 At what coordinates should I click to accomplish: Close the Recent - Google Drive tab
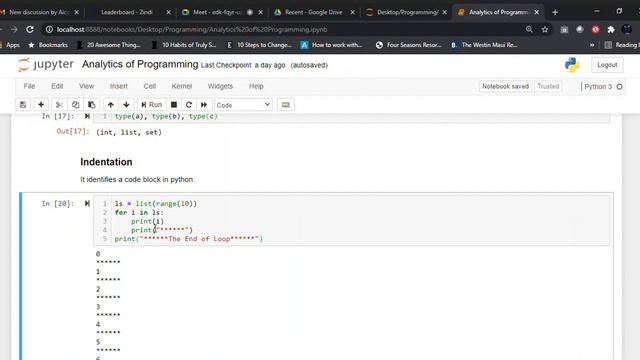(x=353, y=12)
